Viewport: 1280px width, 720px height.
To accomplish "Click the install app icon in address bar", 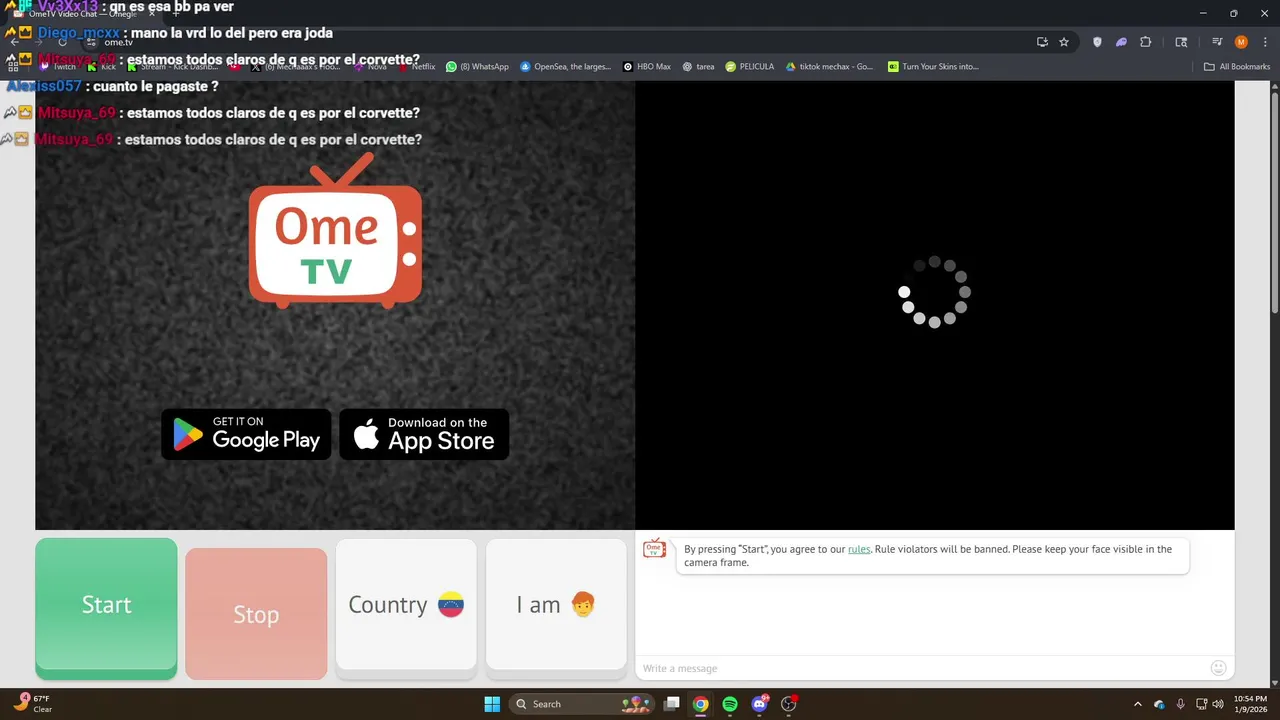I will [1042, 42].
